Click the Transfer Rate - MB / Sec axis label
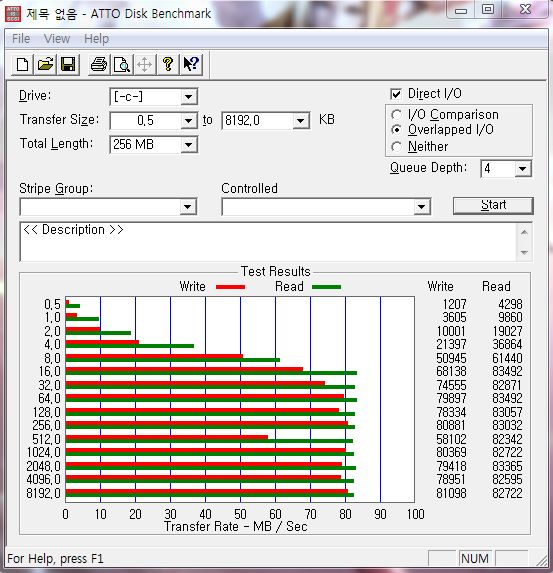The height and width of the screenshot is (573, 553). pyautogui.click(x=236, y=527)
